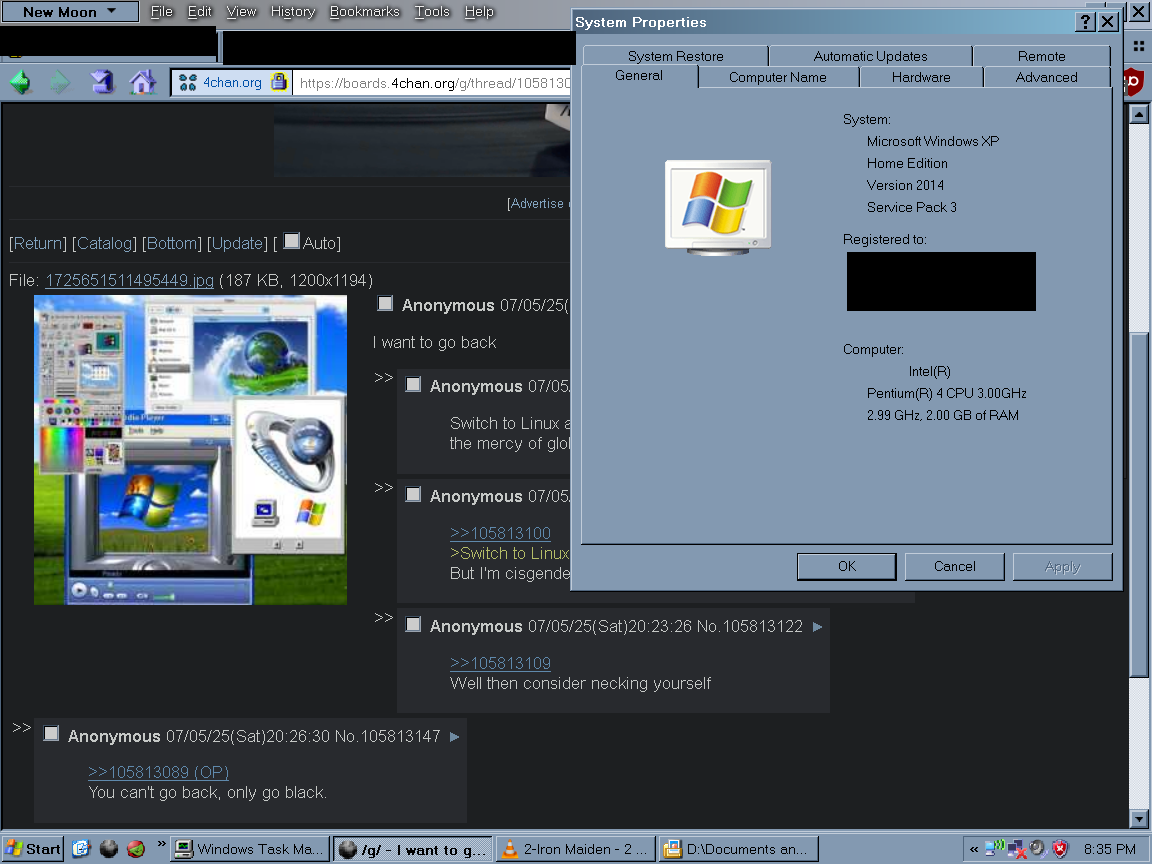
Task: Follow the >>105813109 quote link
Action: (x=500, y=663)
